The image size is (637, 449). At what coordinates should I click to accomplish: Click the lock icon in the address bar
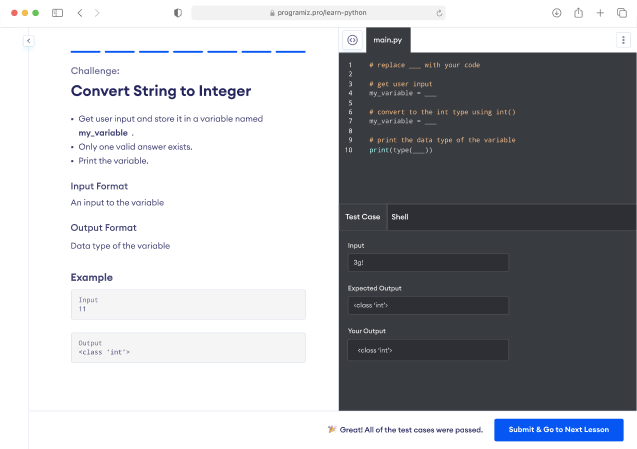pyautogui.click(x=272, y=13)
